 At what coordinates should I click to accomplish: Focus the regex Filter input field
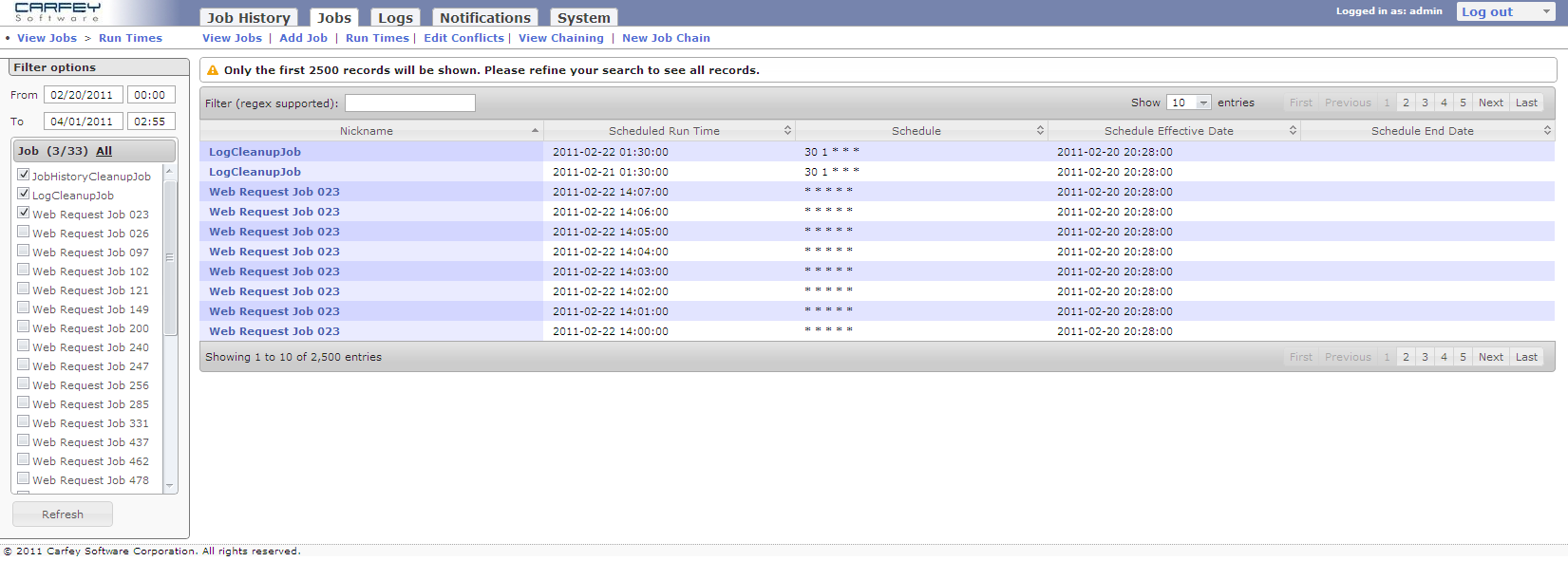(x=409, y=103)
